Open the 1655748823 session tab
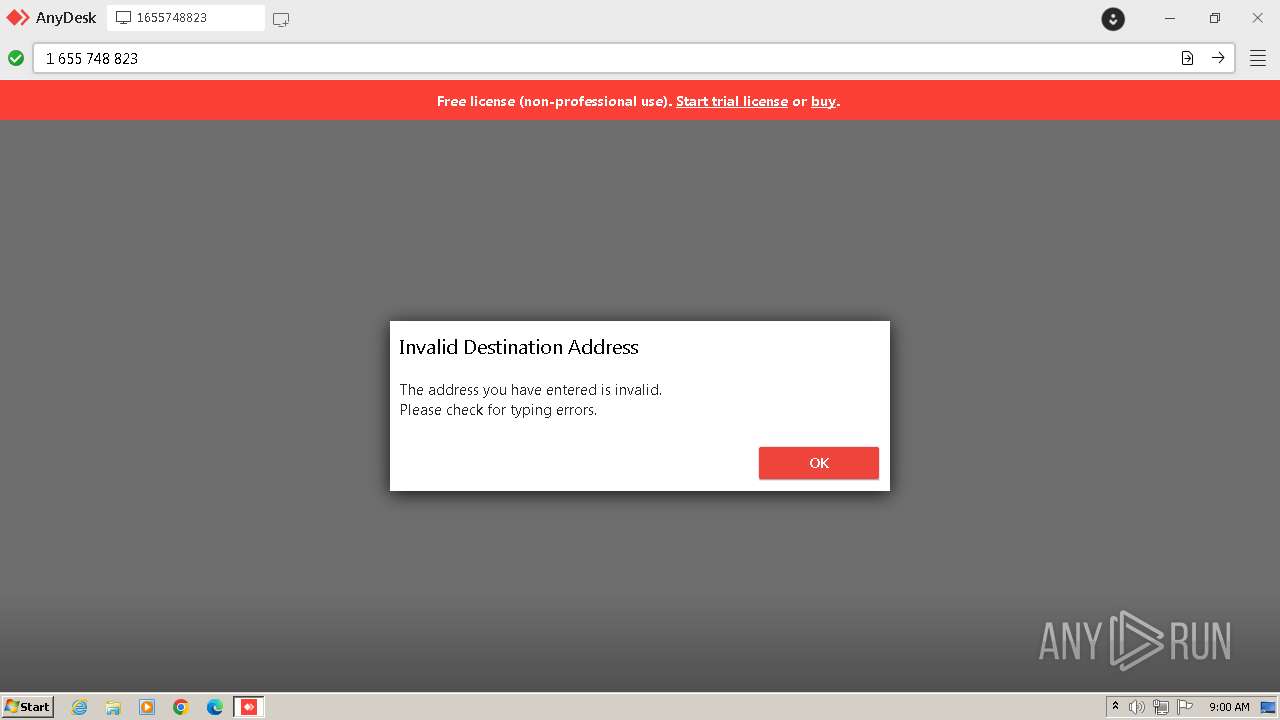Viewport: 1280px width, 720px height. click(186, 18)
